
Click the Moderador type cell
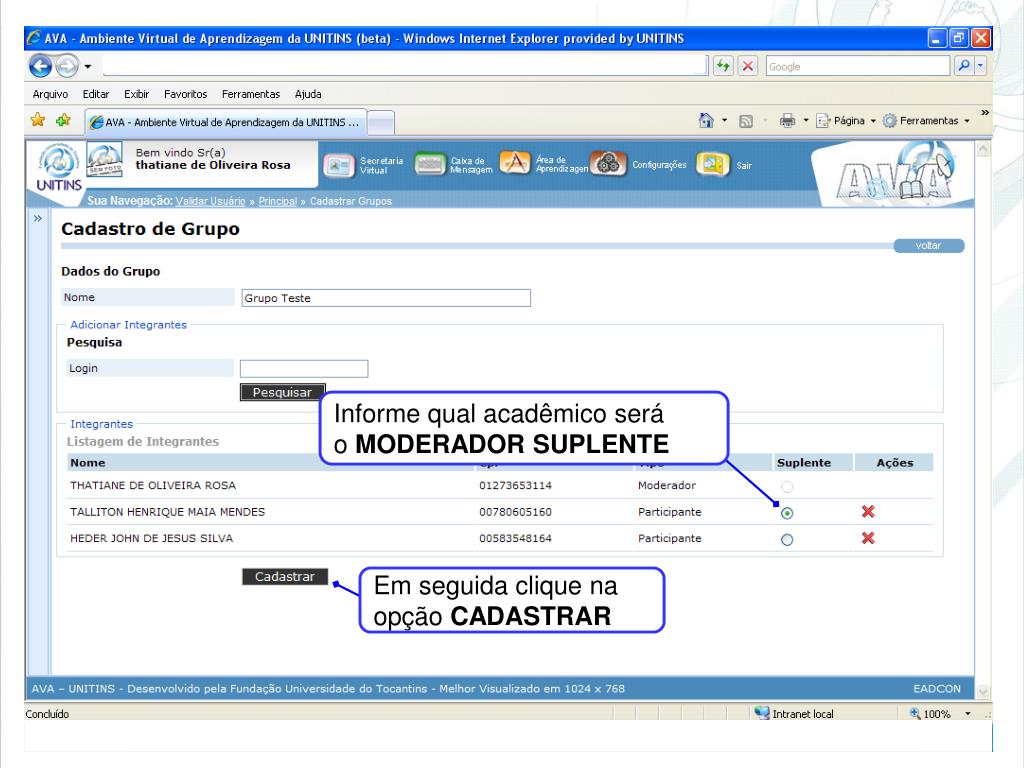667,485
